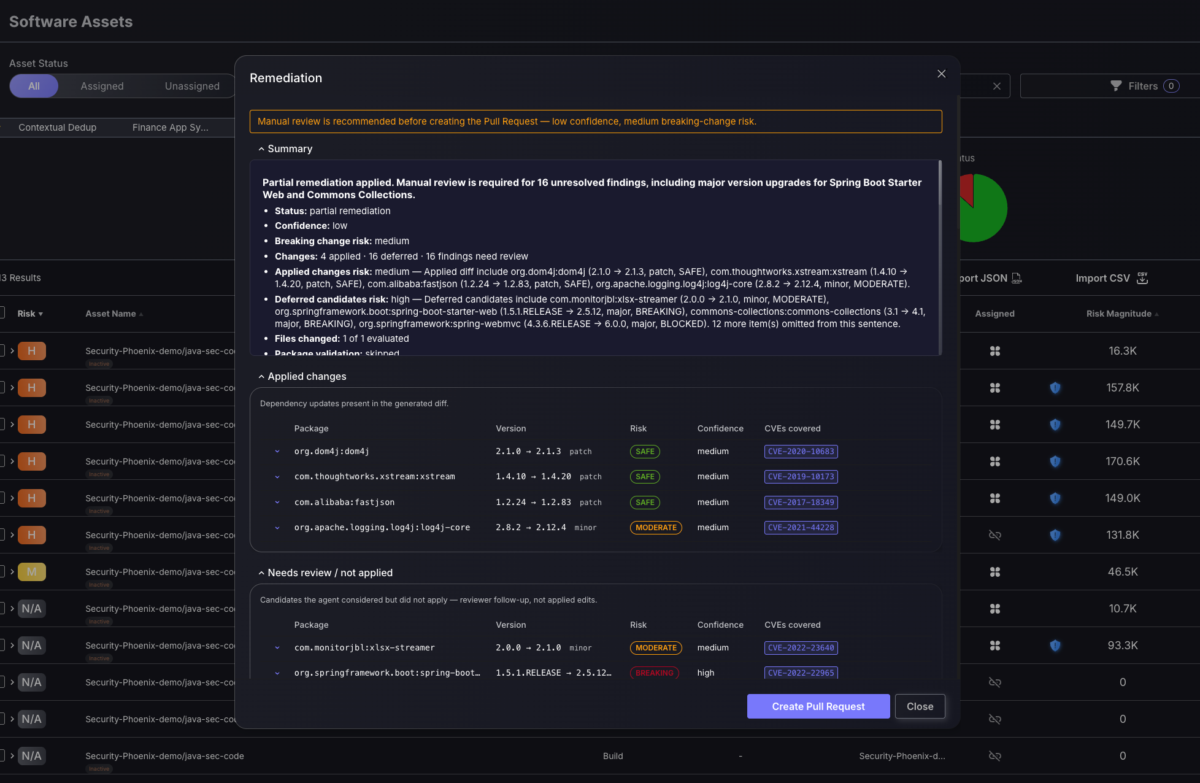Expand the org.dom4j:dom4j package row

(x=277, y=451)
